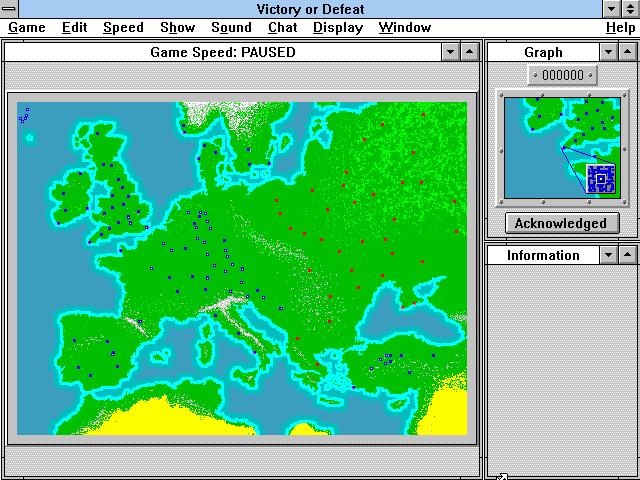Open the Display menu
640x480 pixels.
click(338, 28)
